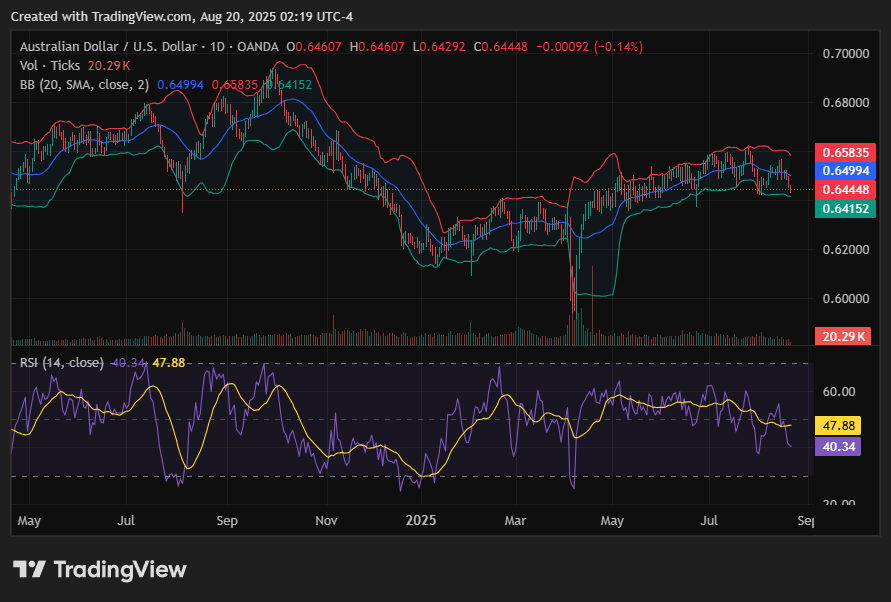Click the high price value H0.64607

point(377,47)
